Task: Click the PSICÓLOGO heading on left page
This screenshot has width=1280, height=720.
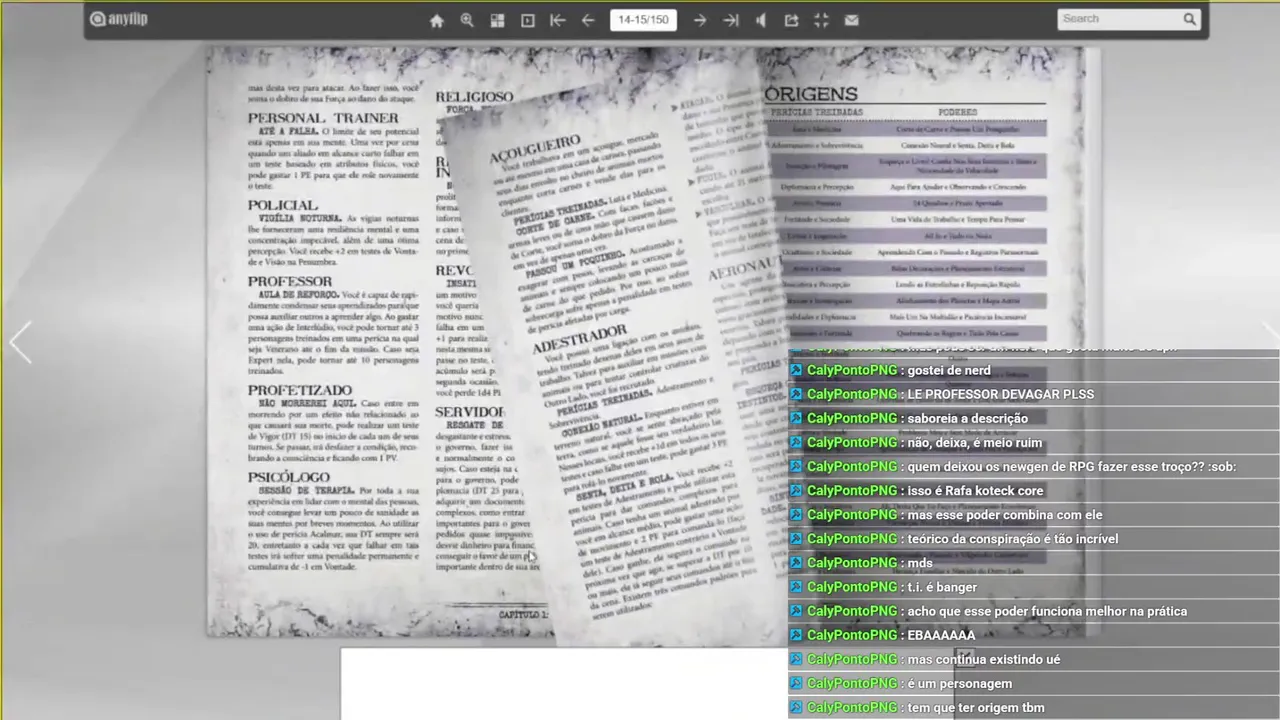Action: coord(289,477)
